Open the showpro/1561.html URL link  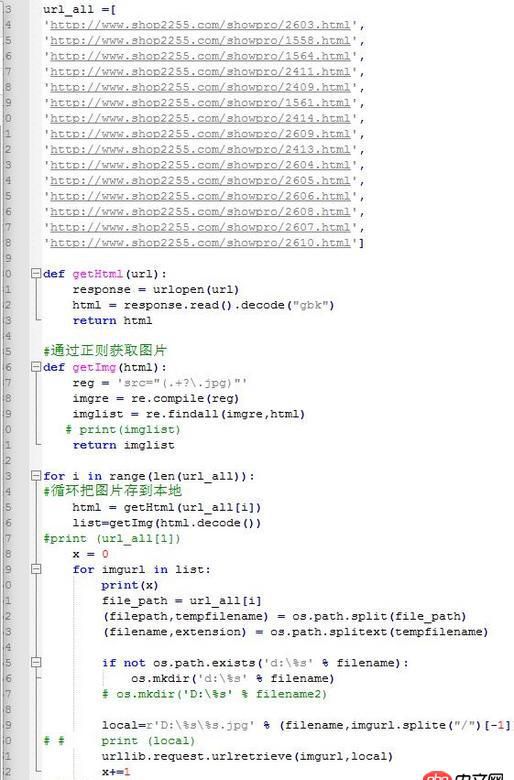tap(200, 102)
